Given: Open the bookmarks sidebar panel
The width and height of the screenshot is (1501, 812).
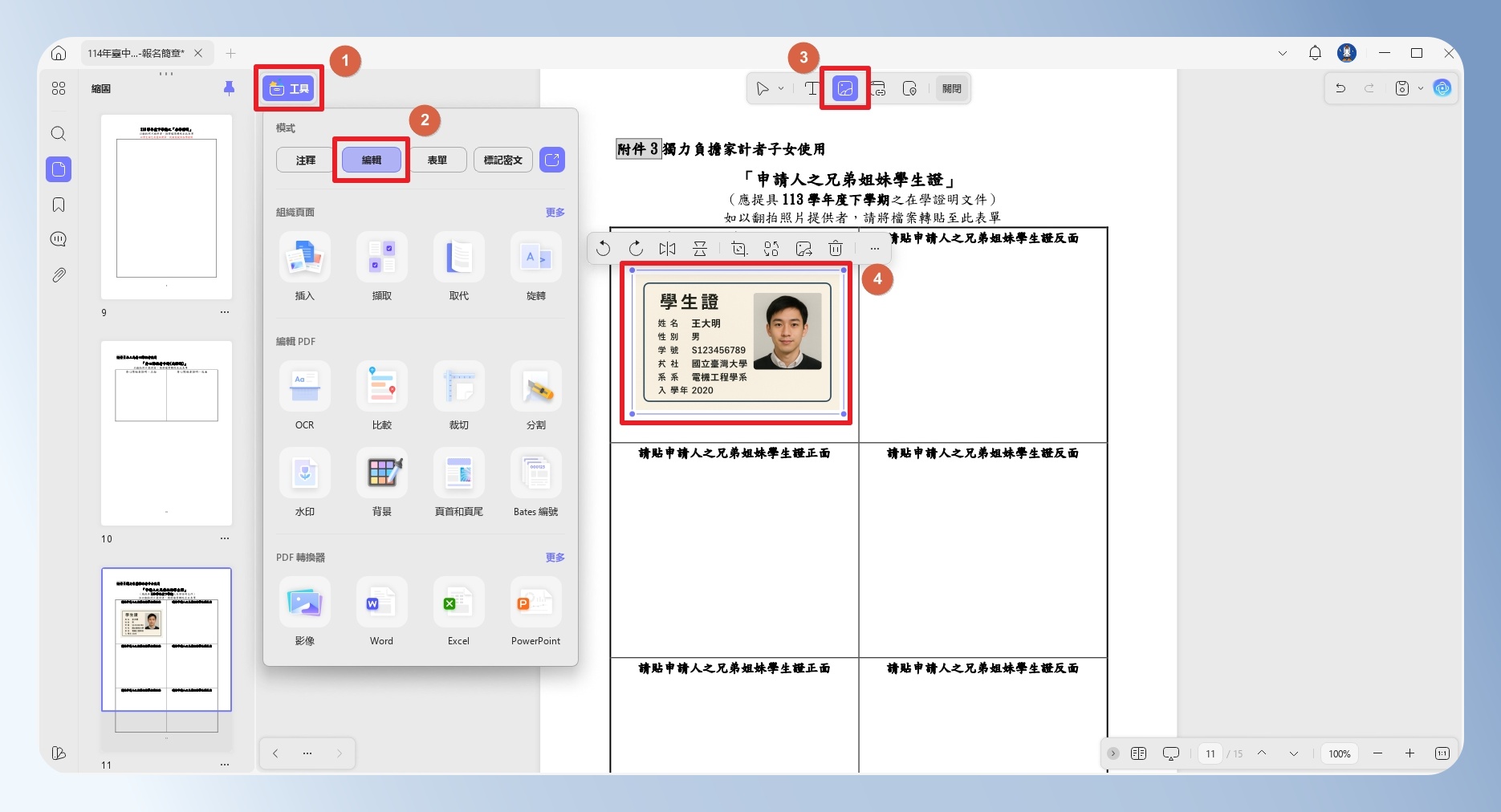Looking at the screenshot, I should point(59,205).
